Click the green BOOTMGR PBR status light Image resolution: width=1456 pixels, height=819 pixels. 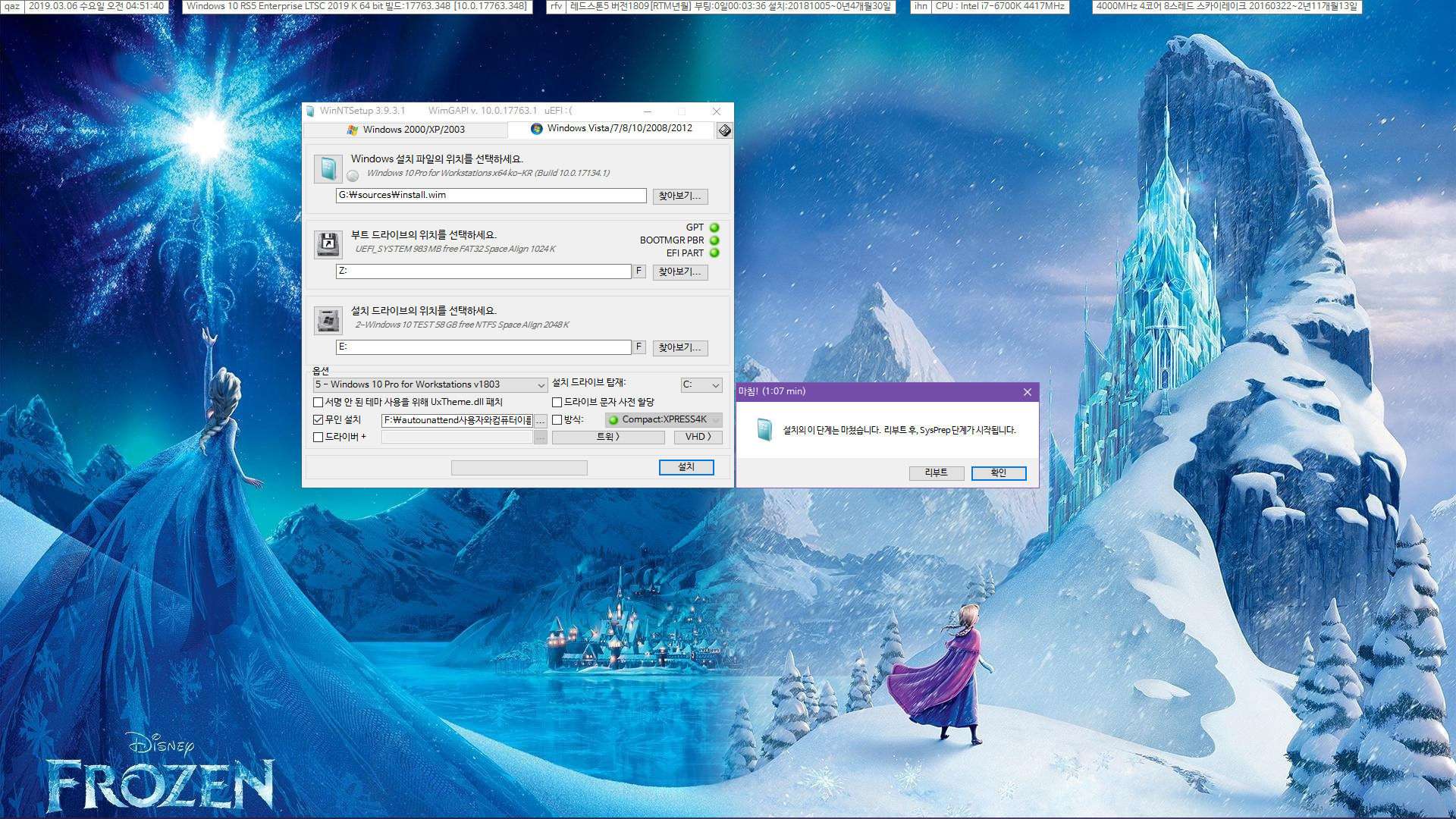pyautogui.click(x=714, y=240)
